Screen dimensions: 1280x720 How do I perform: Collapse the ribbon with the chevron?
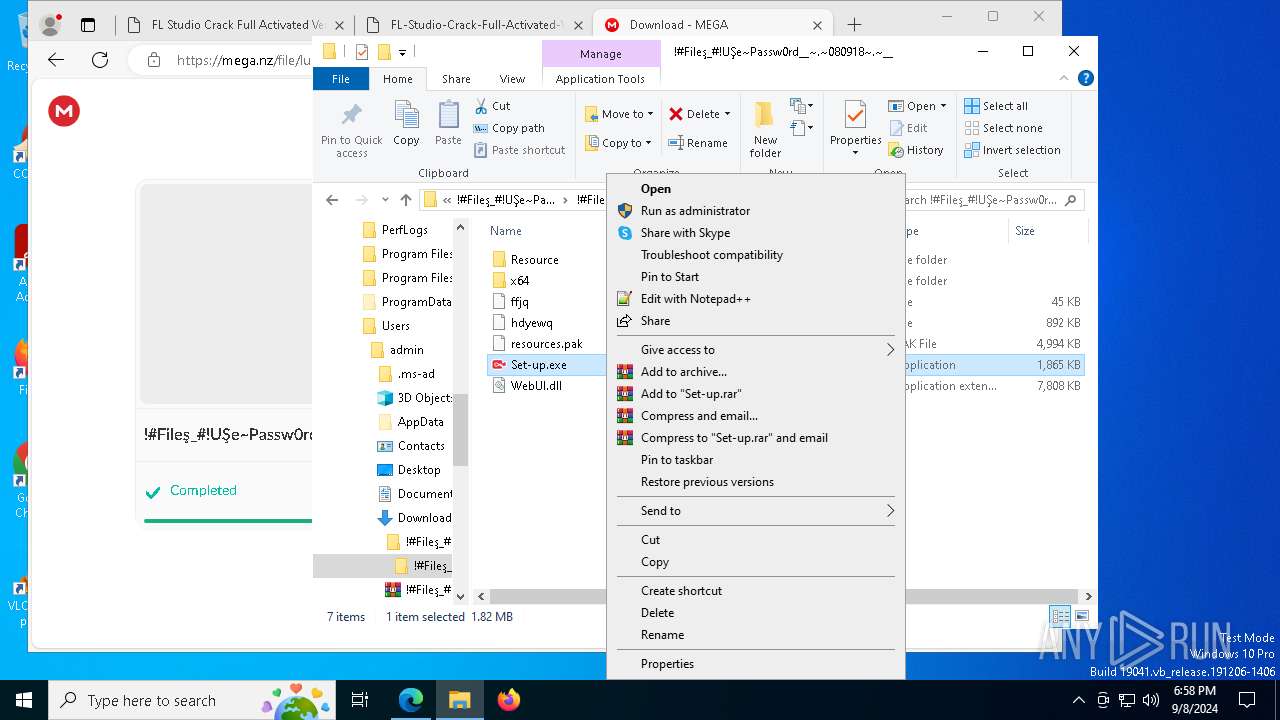pos(1066,78)
